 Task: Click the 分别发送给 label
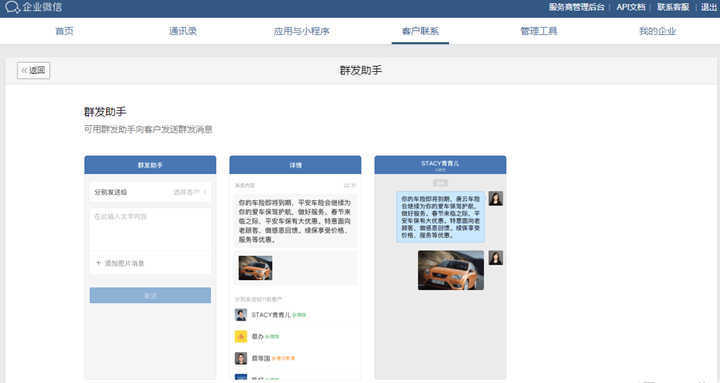click(111, 192)
